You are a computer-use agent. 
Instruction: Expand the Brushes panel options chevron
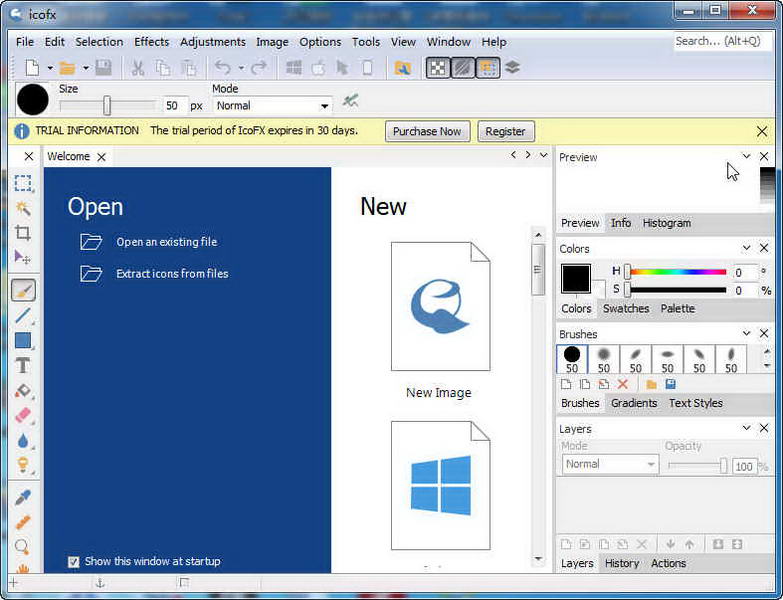(x=746, y=333)
